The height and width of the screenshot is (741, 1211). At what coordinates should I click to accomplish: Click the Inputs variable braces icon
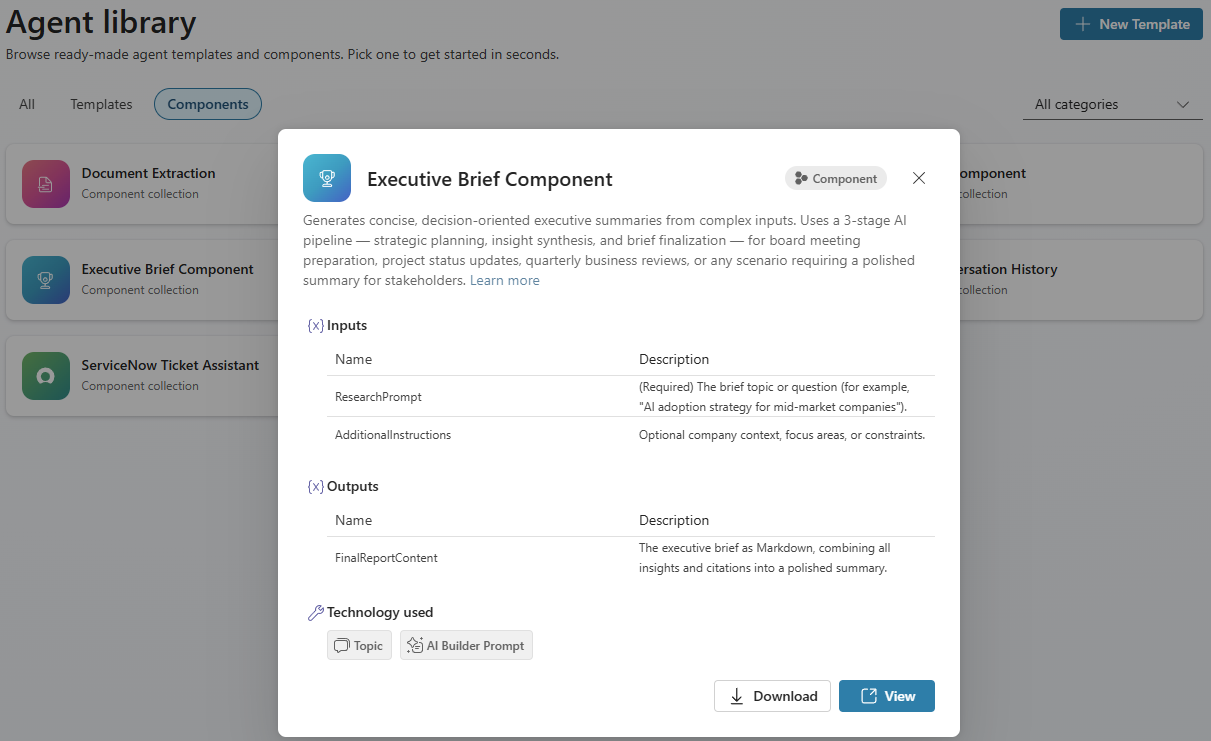click(315, 326)
